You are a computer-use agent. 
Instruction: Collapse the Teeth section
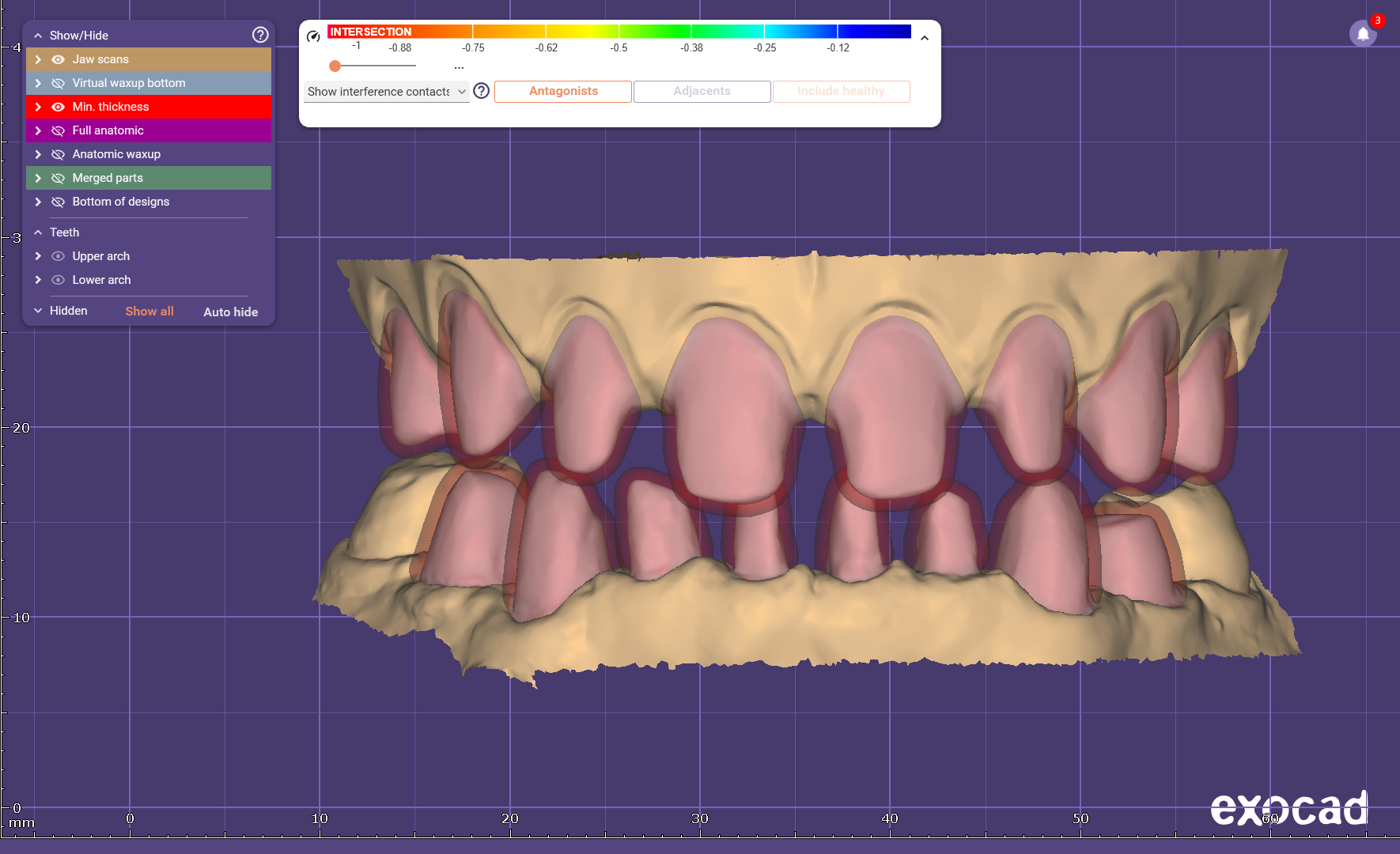click(38, 232)
